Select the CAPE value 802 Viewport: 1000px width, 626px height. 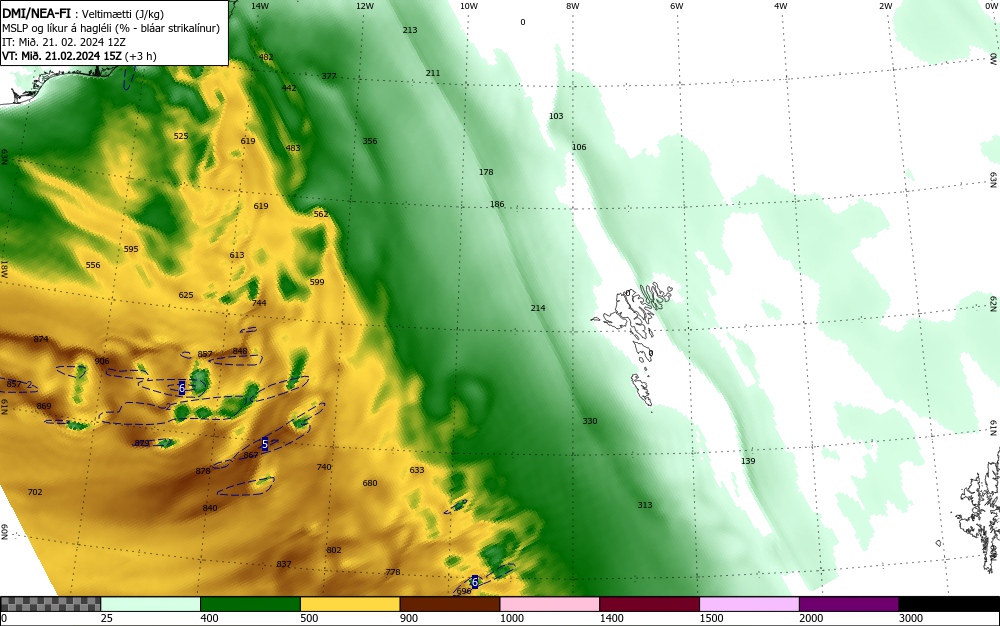334,550
